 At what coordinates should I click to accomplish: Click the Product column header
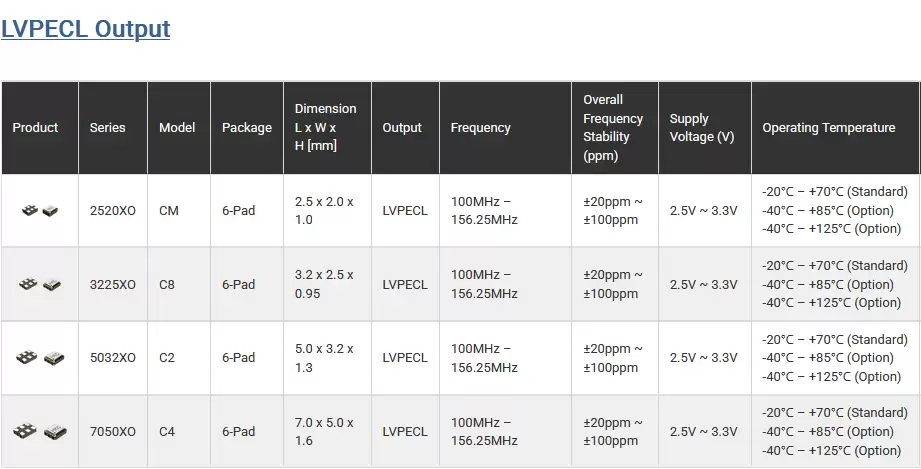pyautogui.click(x=35, y=128)
